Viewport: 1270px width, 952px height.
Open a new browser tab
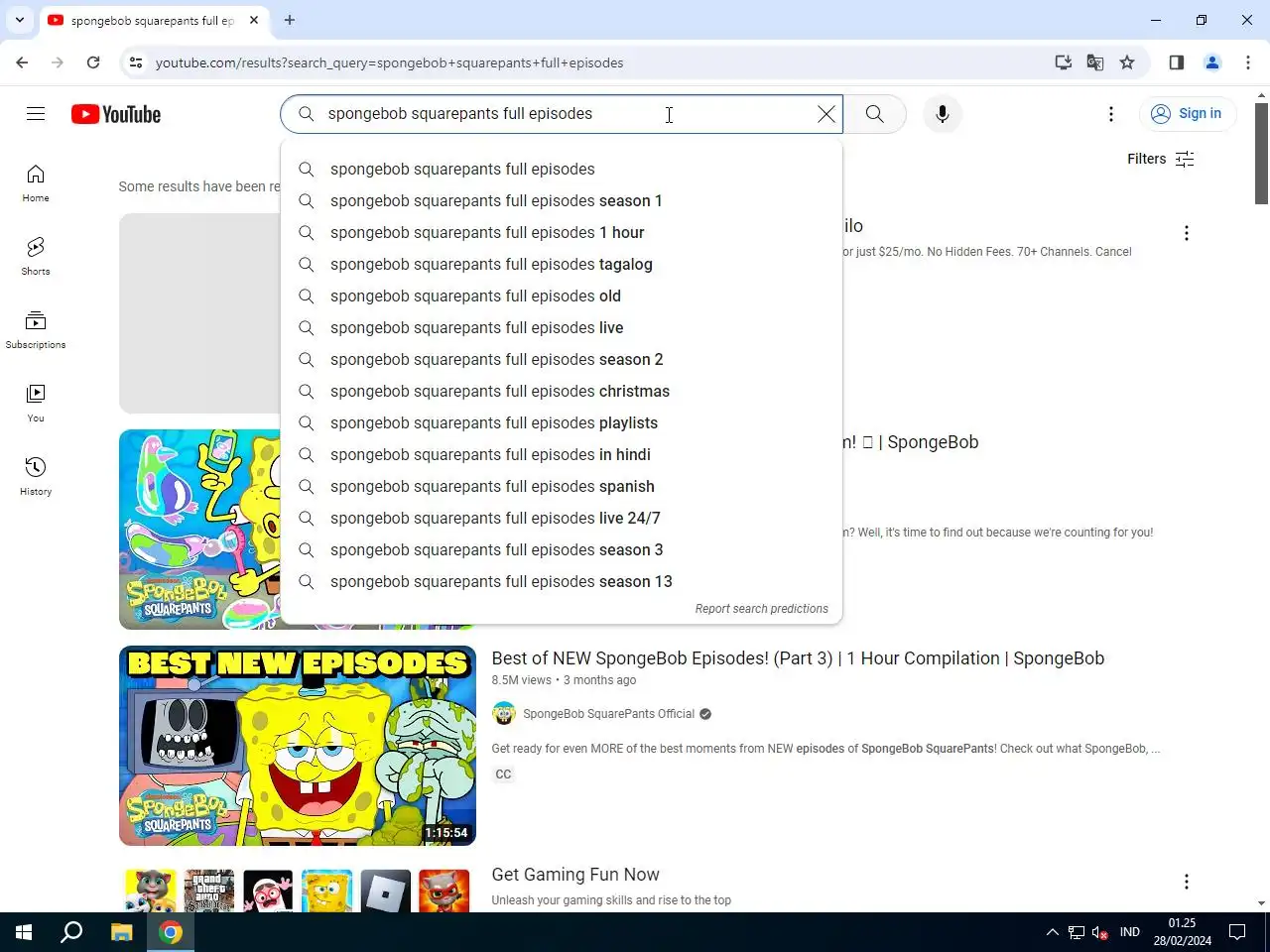[290, 20]
